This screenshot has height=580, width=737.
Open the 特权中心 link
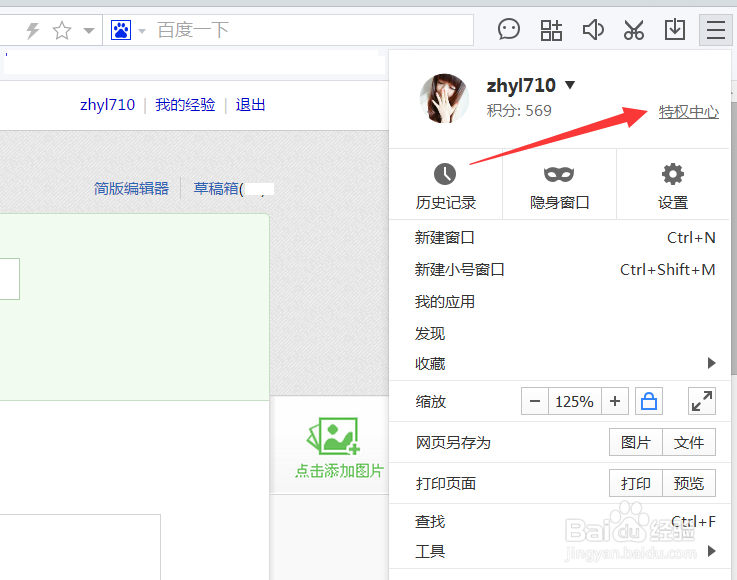click(689, 112)
